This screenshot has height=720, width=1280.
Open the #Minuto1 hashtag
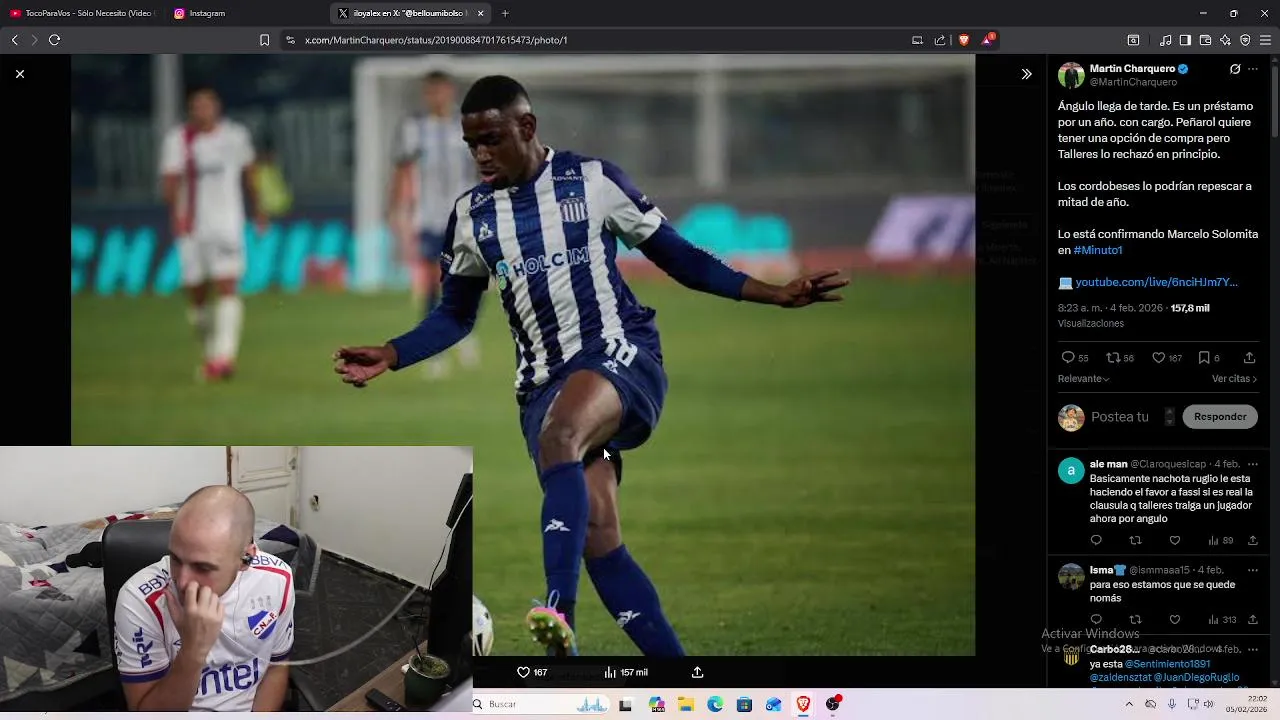[1098, 250]
